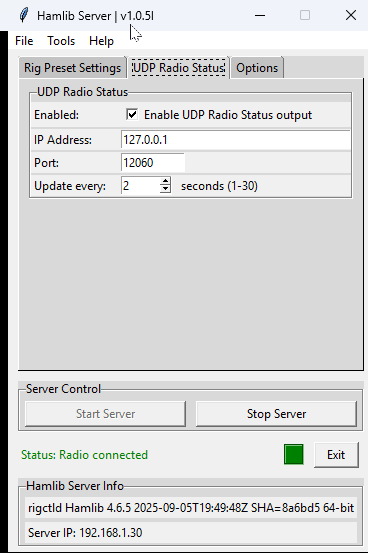
Task: Open the File menu
Action: coord(24,41)
